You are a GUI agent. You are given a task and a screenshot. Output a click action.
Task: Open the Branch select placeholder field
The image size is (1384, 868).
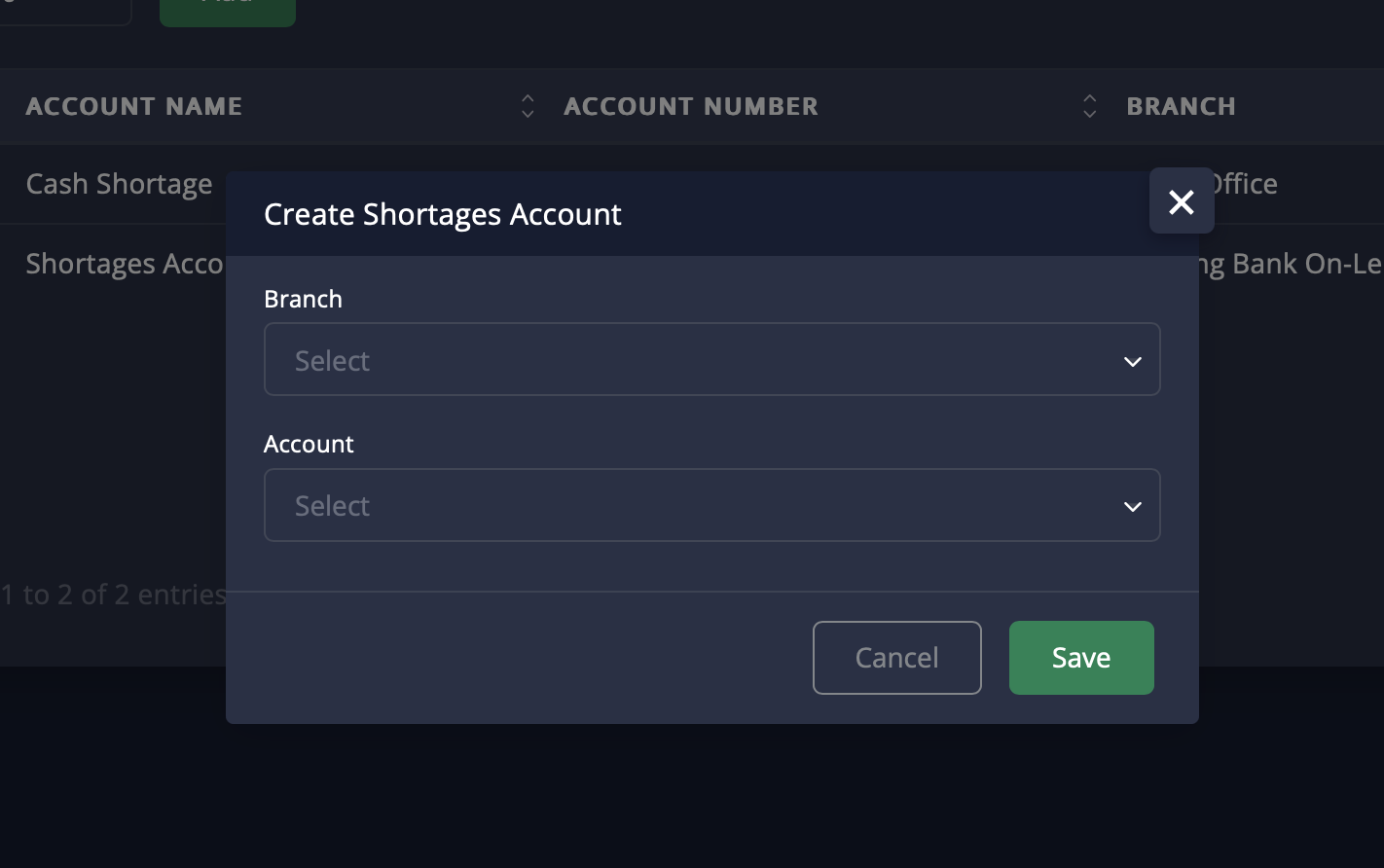[x=681, y=360]
